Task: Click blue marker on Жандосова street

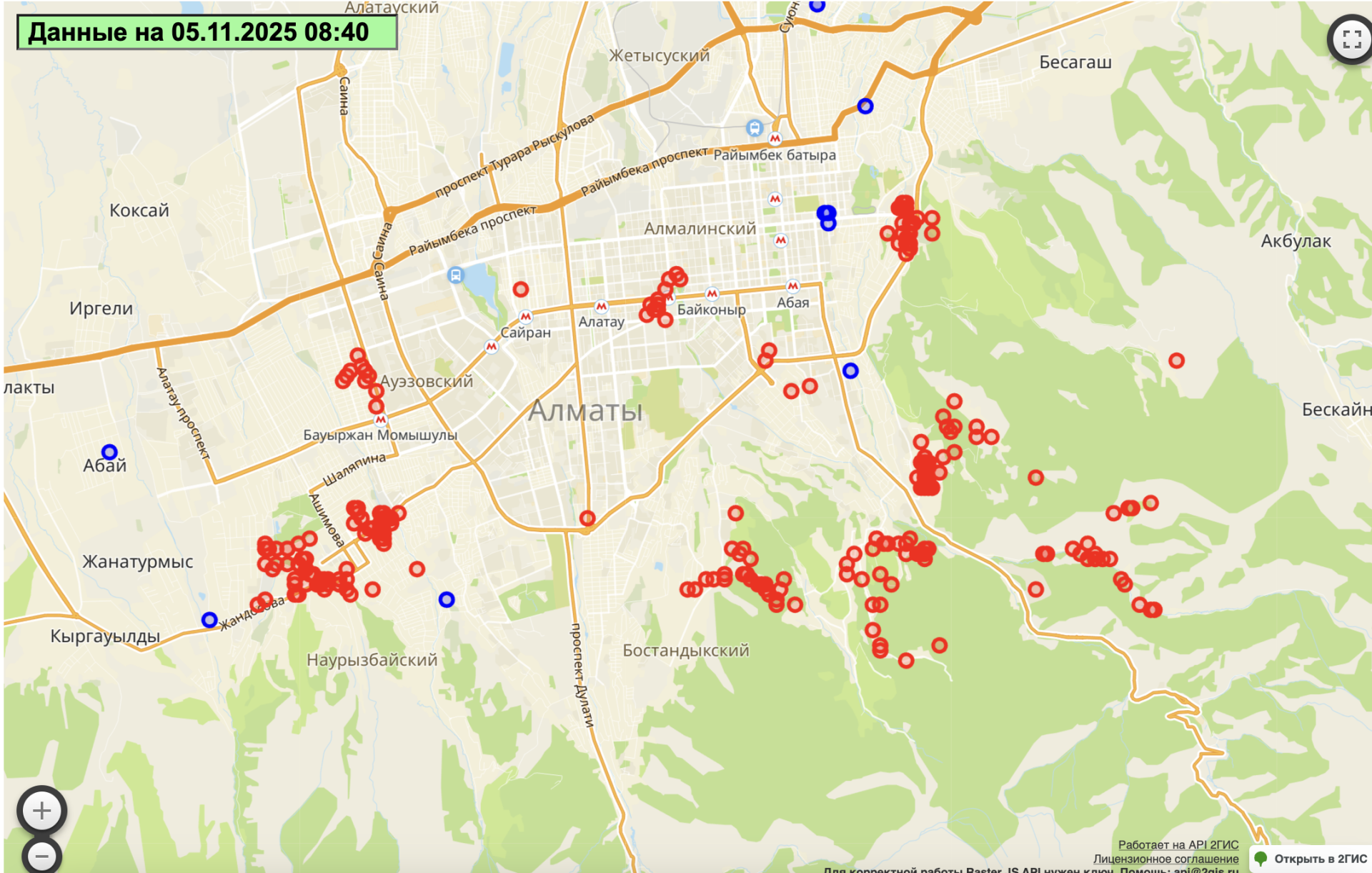Action: tap(209, 619)
